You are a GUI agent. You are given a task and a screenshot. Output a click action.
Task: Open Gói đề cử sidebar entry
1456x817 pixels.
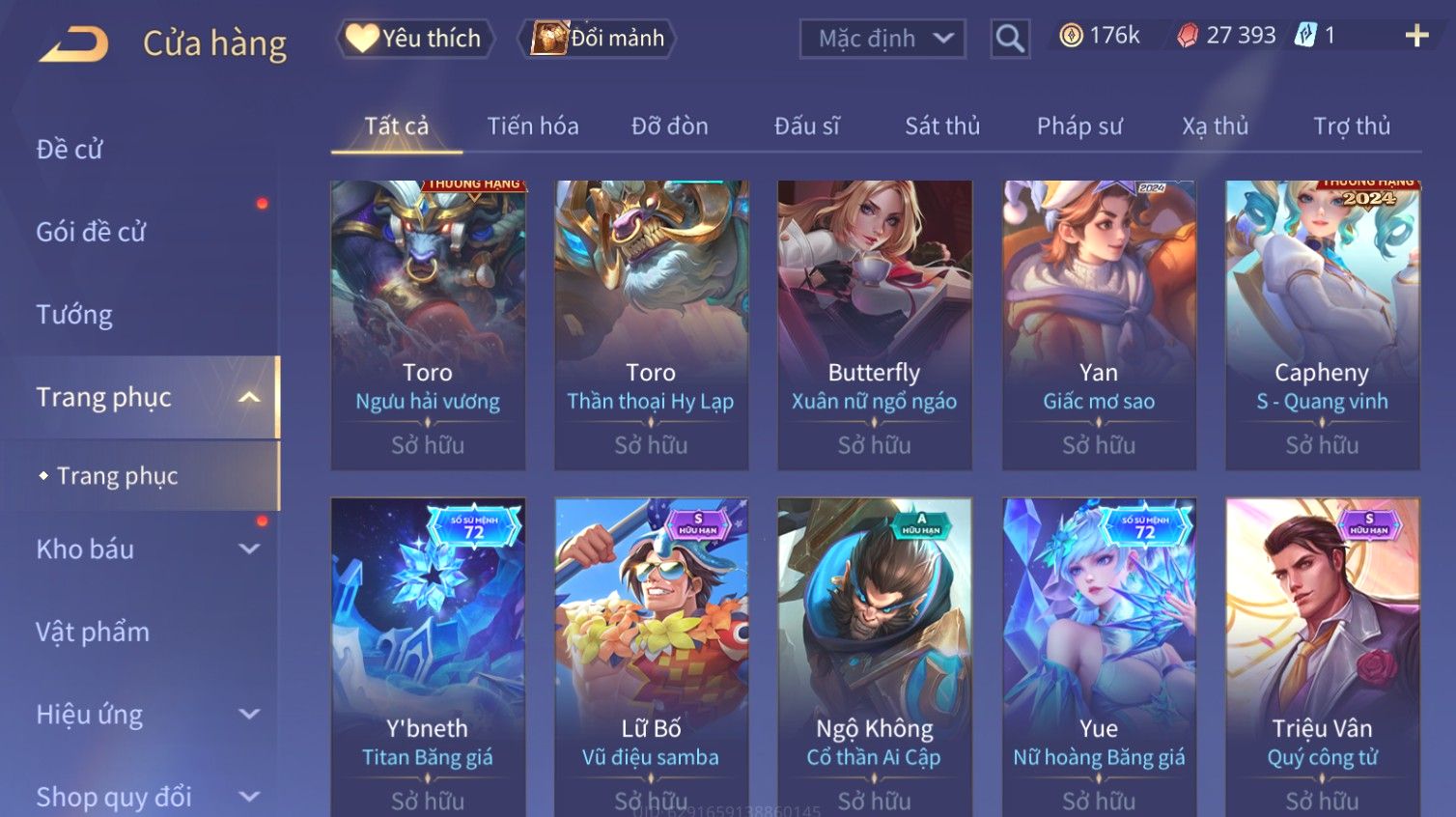91,232
